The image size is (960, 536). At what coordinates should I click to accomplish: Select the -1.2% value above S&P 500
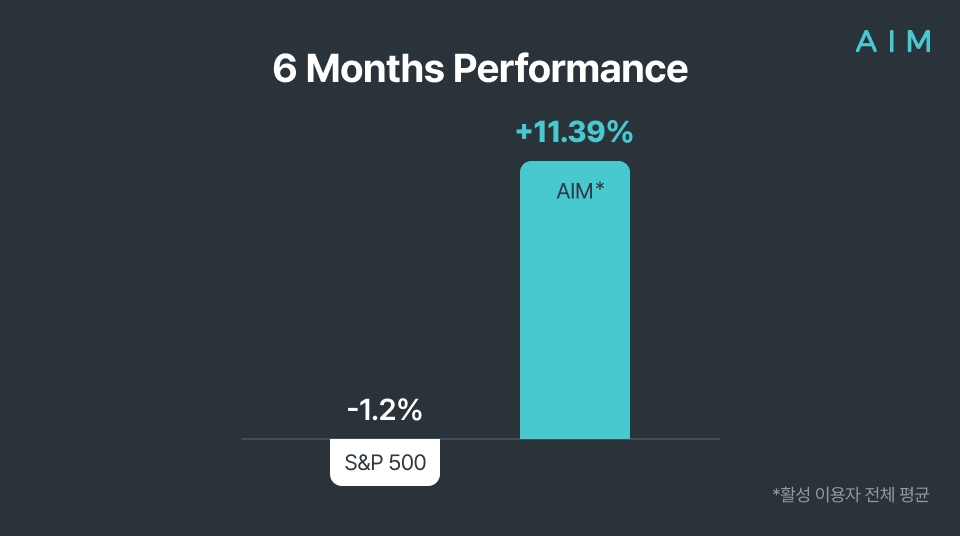tap(385, 409)
